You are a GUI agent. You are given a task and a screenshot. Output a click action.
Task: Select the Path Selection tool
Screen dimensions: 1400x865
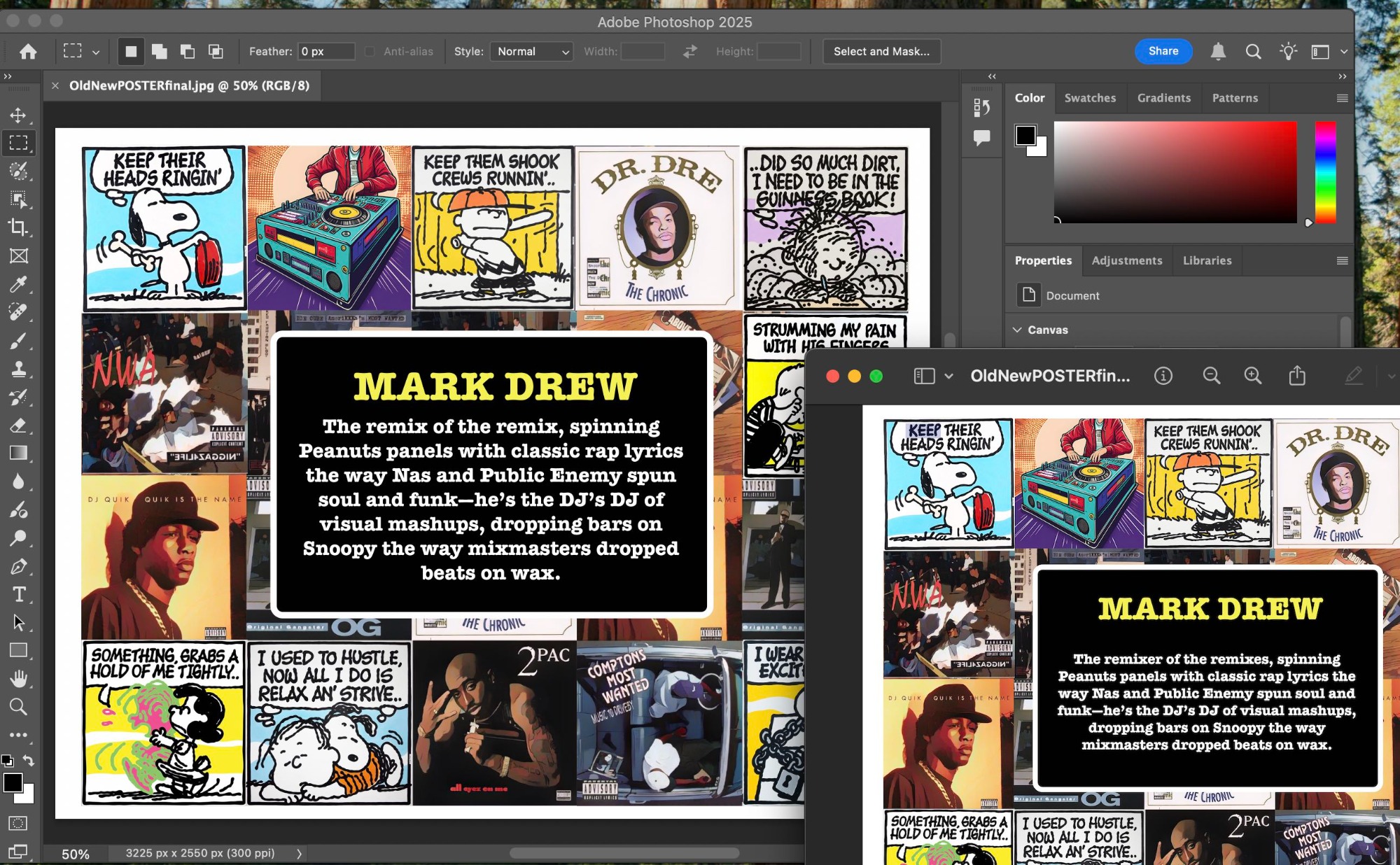pyautogui.click(x=18, y=622)
